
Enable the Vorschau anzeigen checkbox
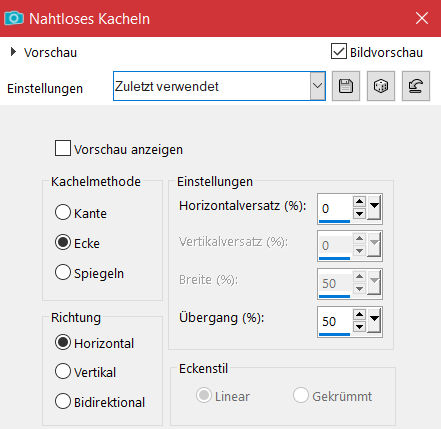click(x=63, y=148)
